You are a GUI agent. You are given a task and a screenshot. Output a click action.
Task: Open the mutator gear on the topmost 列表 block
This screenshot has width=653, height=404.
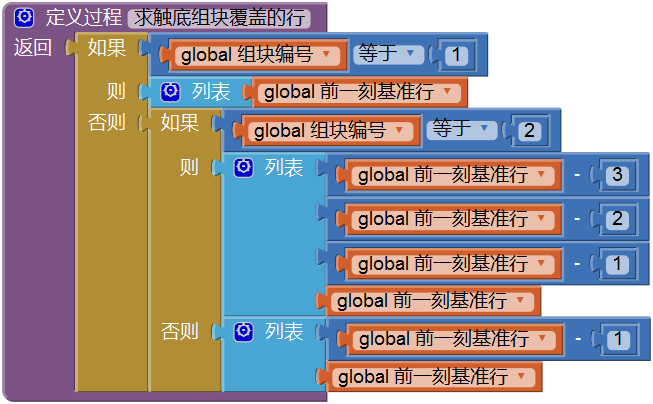(170, 92)
